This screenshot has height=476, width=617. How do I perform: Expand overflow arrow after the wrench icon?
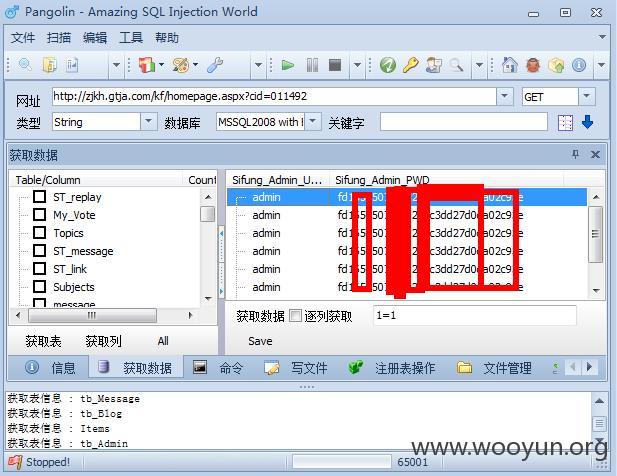tap(259, 65)
